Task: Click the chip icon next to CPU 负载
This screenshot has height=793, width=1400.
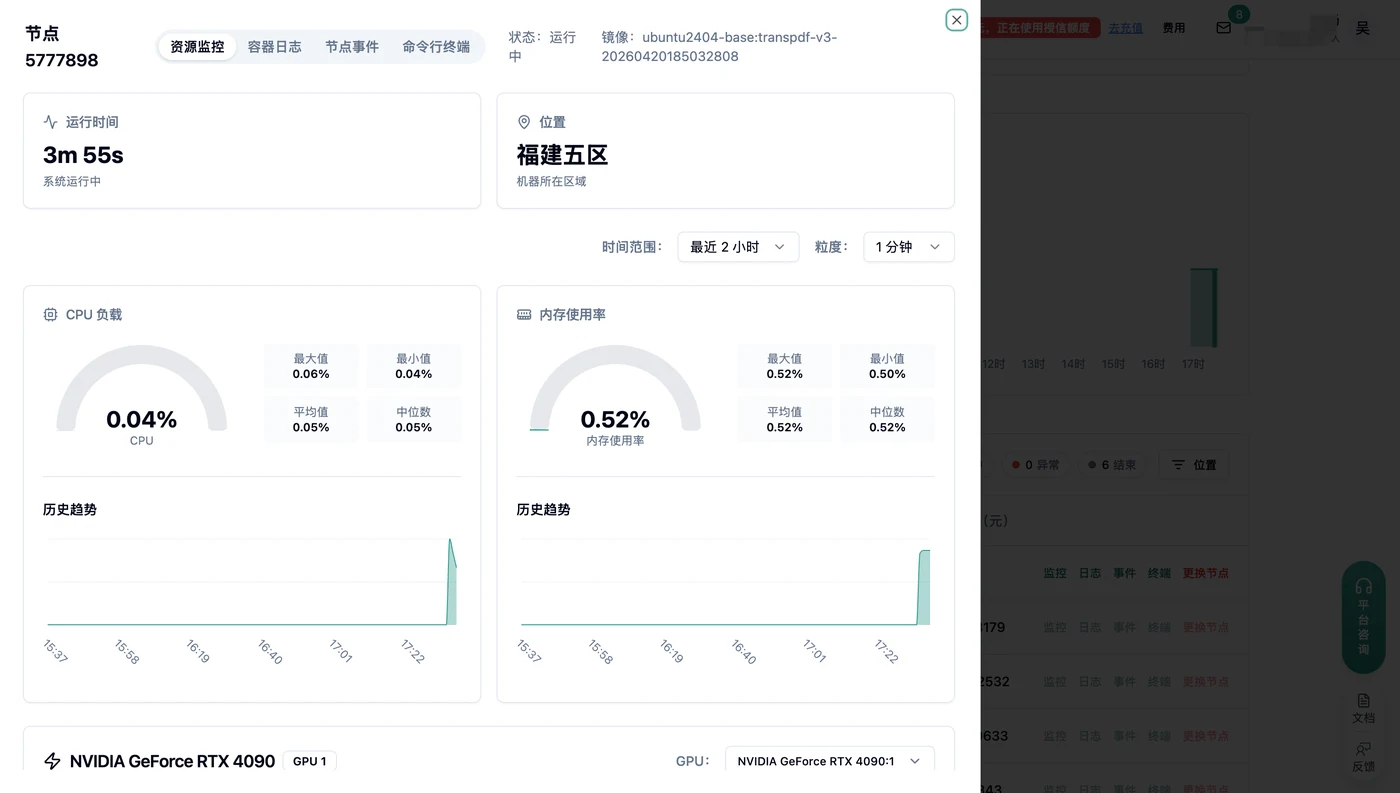Action: pyautogui.click(x=50, y=314)
